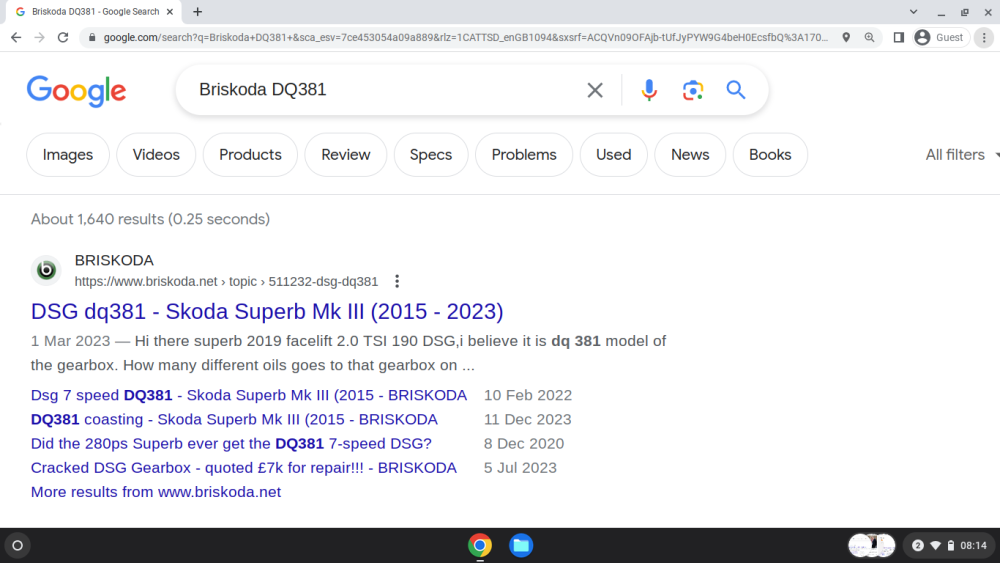This screenshot has height=563, width=1000.
Task: Click the browser back arrow
Action: 16,38
